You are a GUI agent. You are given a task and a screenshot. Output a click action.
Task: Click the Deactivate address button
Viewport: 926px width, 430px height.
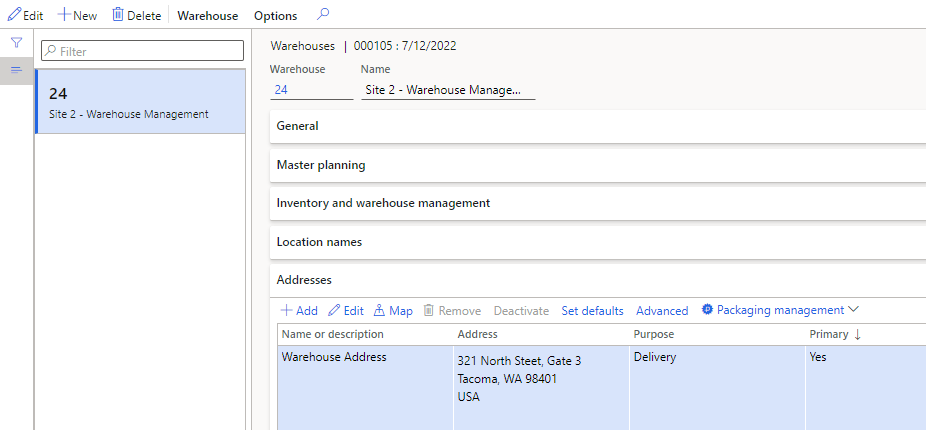coord(521,311)
